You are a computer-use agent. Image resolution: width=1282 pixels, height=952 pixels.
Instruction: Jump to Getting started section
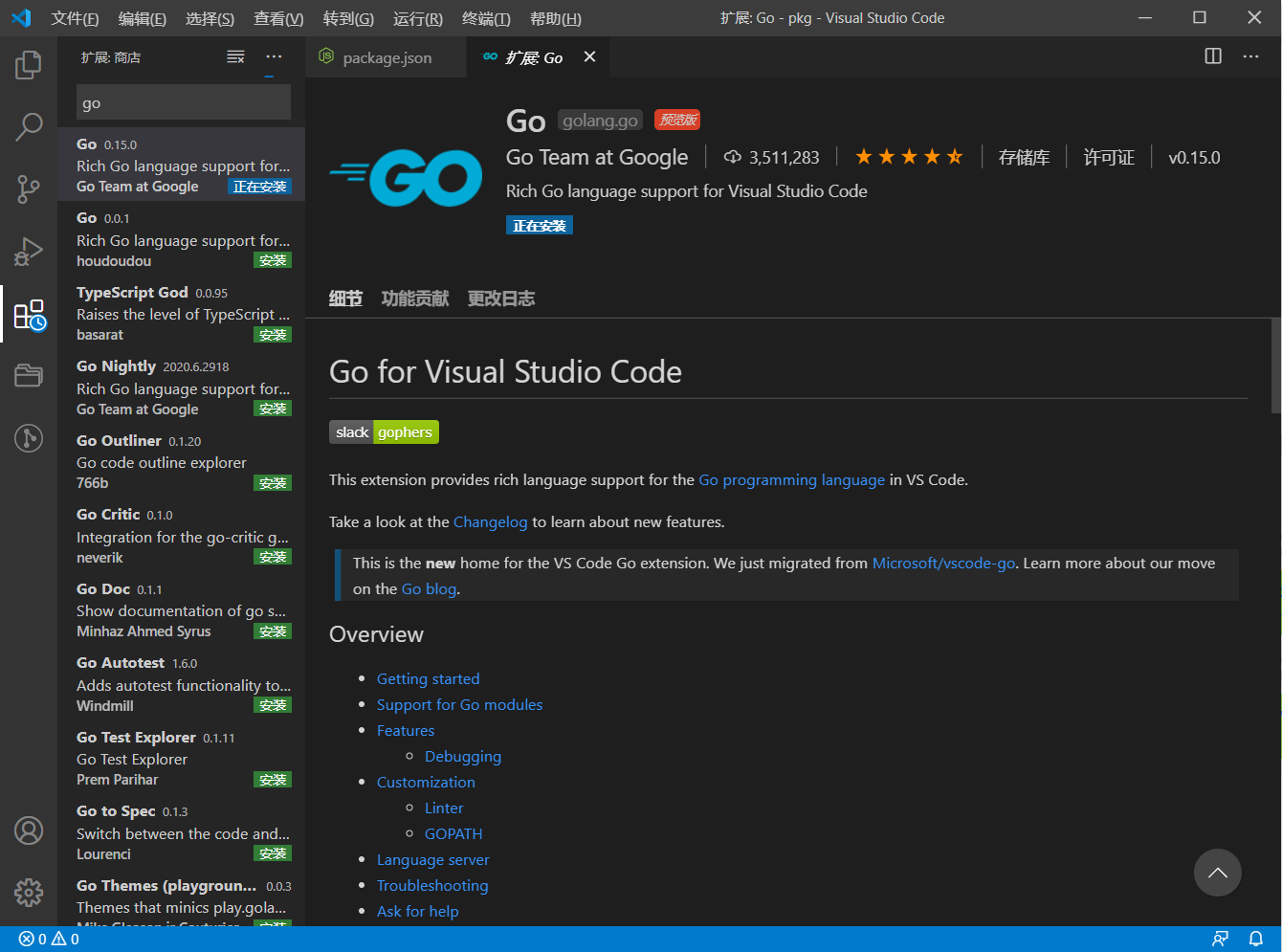click(x=428, y=678)
